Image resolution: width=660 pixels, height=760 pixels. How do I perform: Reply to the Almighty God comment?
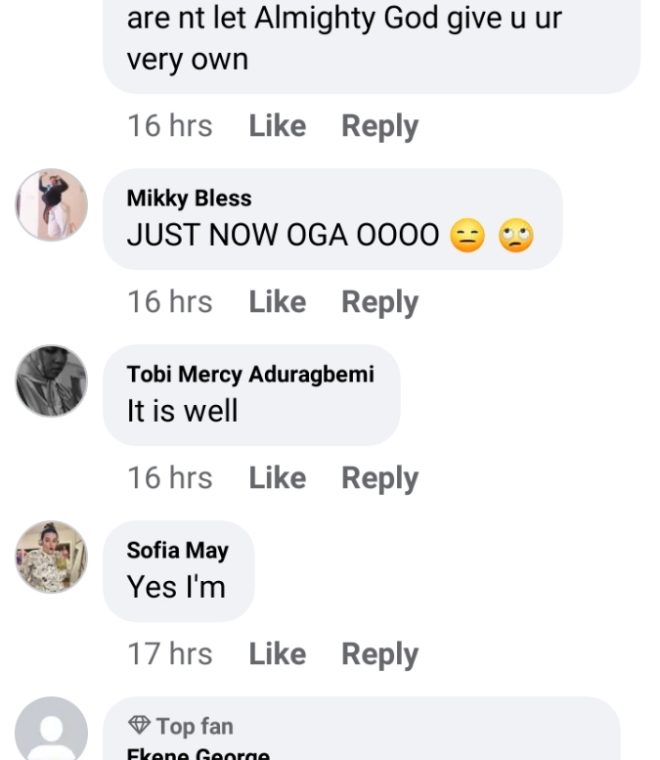(379, 126)
